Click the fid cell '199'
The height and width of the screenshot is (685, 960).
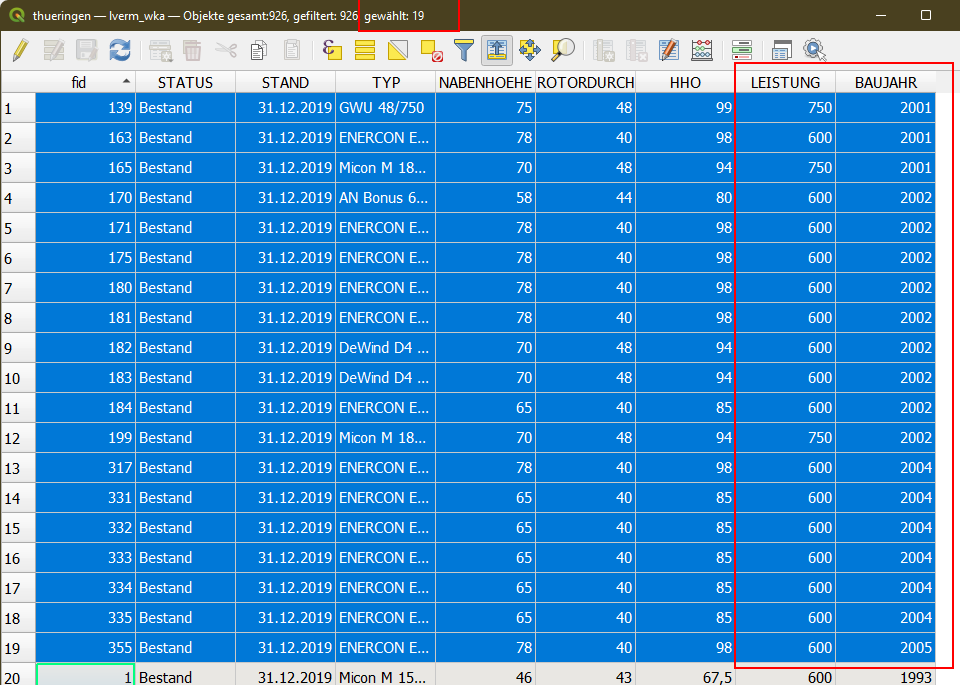[x=86, y=438]
